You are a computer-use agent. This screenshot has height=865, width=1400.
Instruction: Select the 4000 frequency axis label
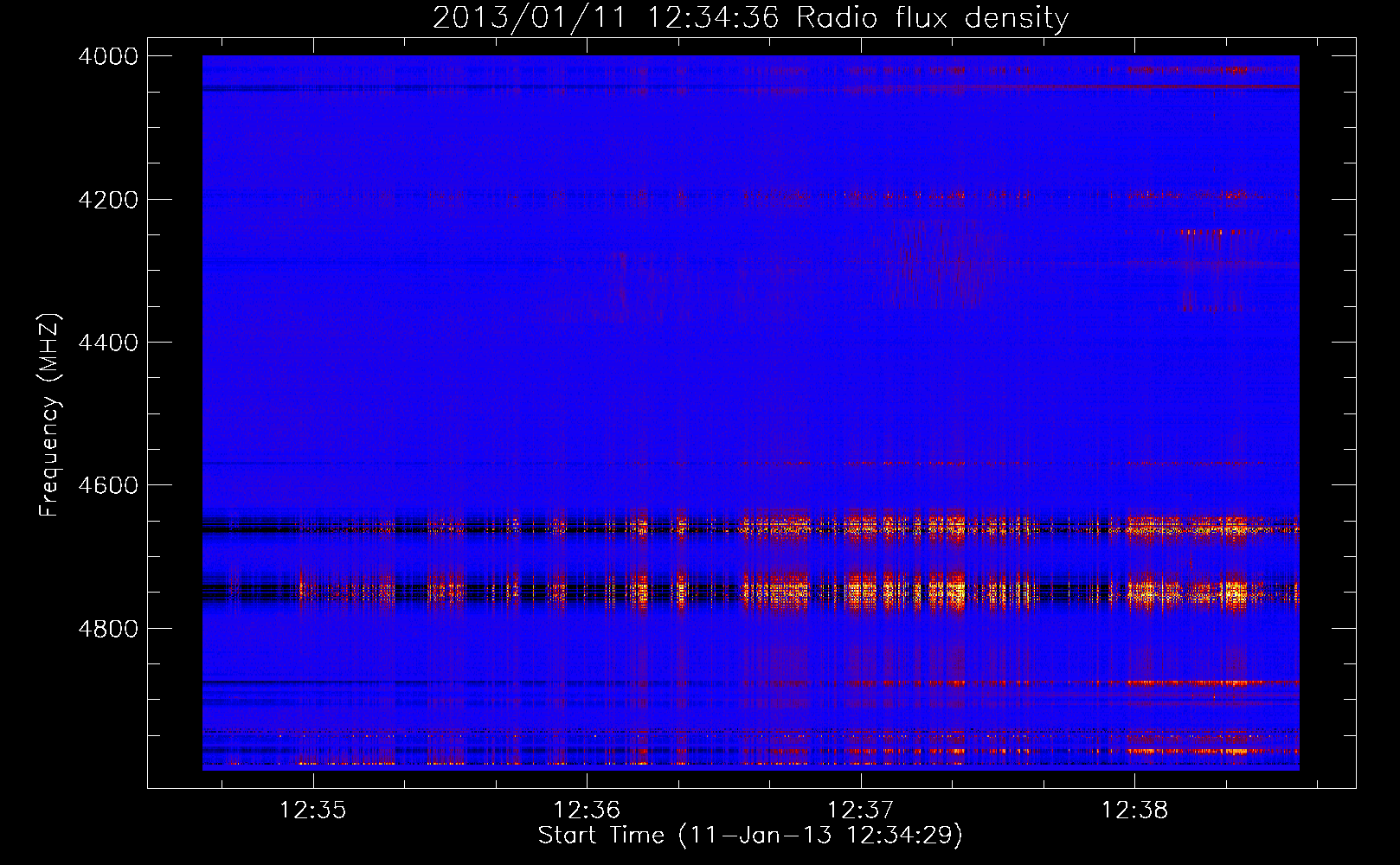point(108,56)
